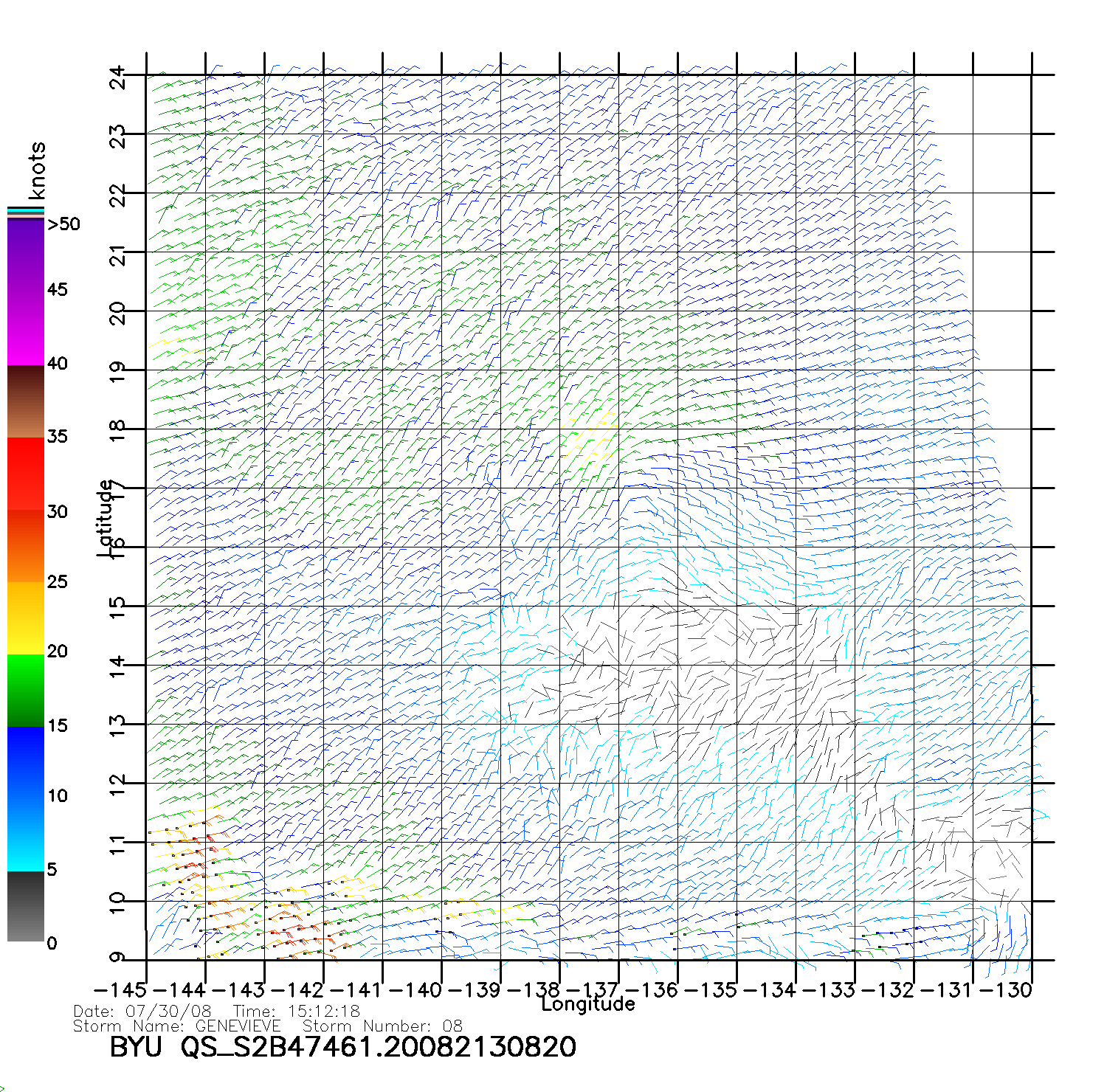
Task: Click the 'Latitude' axis title
Action: point(105,518)
